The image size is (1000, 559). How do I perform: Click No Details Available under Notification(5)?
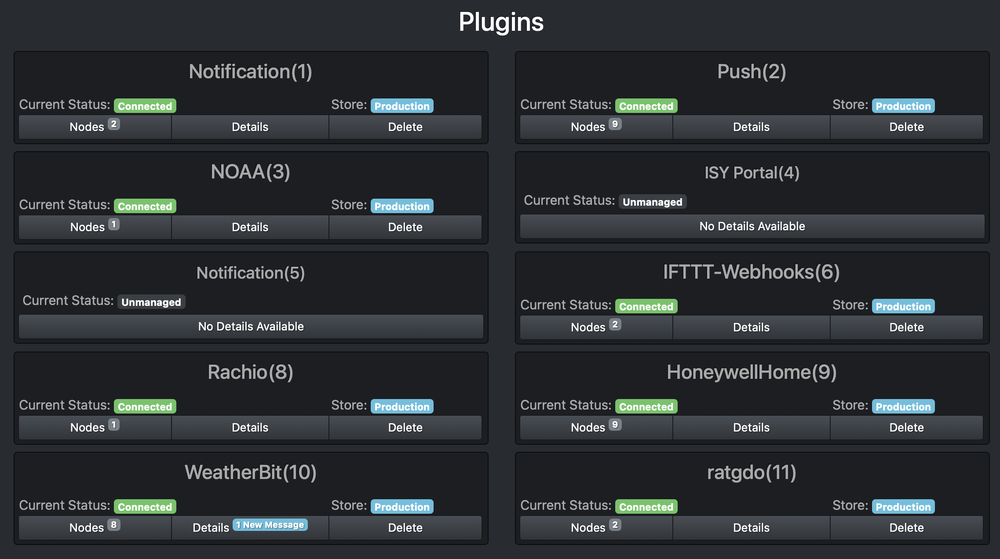tap(250, 326)
